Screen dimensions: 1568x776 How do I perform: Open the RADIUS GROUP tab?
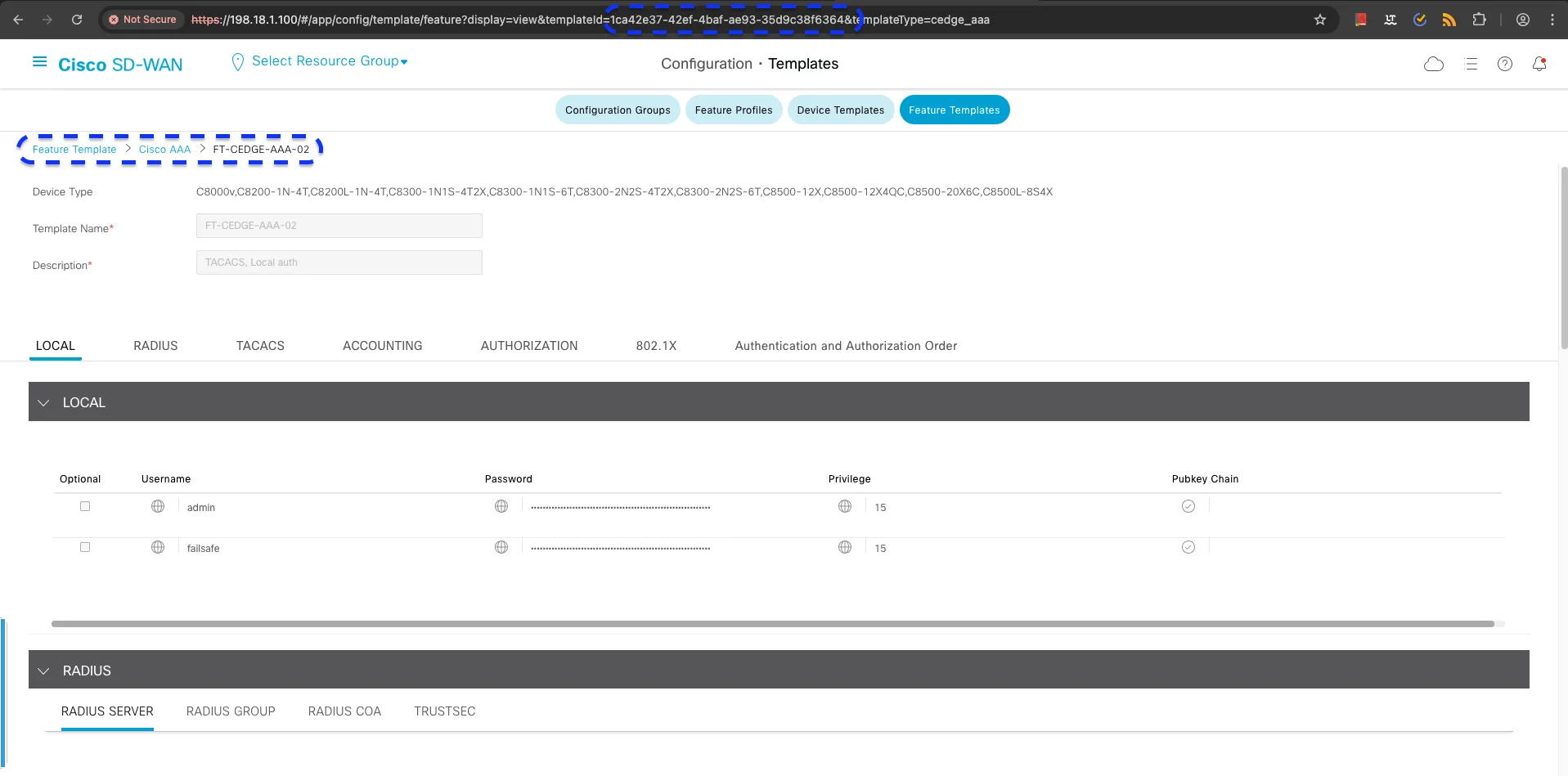click(230, 711)
